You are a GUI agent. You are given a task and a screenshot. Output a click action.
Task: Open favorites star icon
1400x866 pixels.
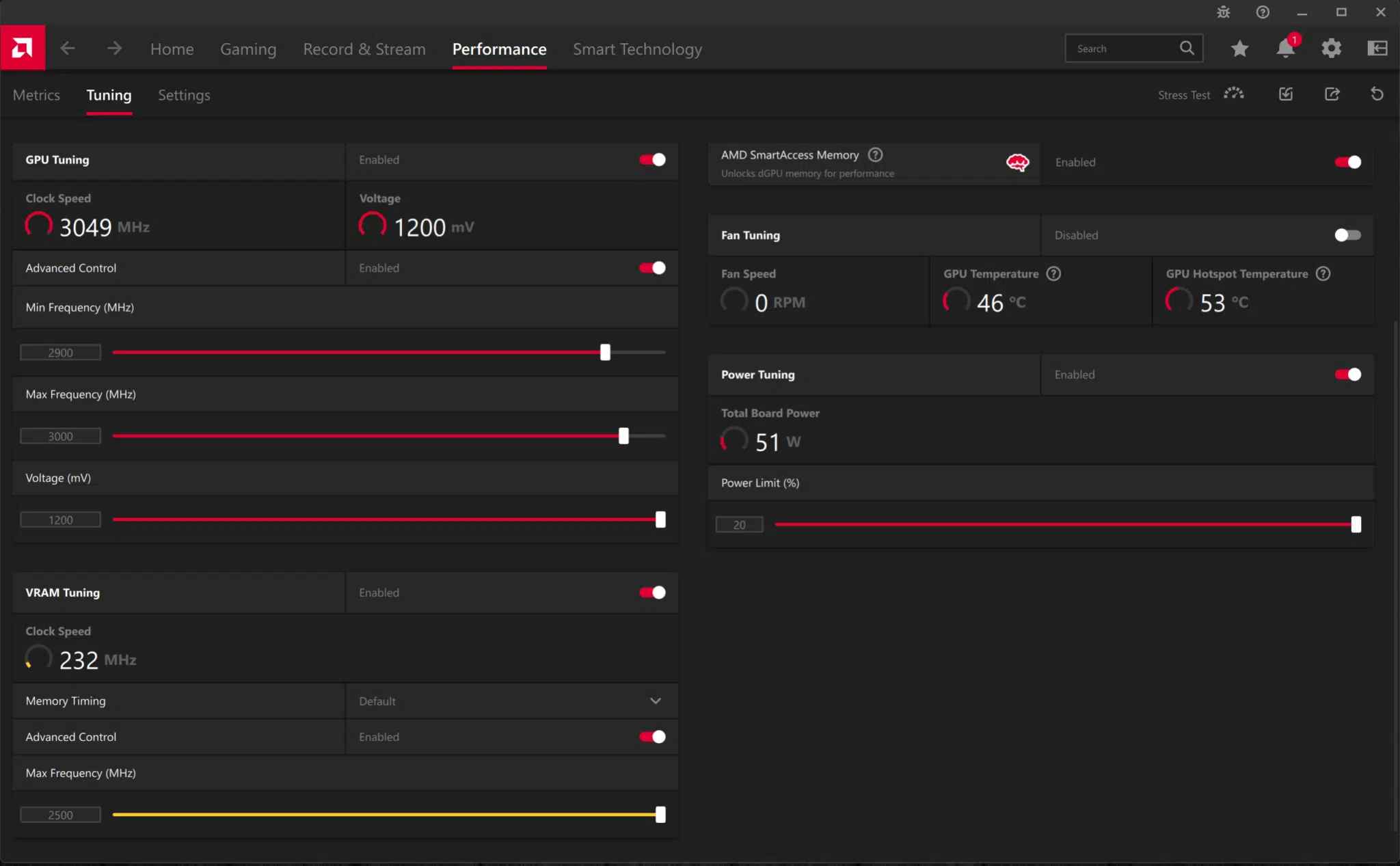click(x=1239, y=49)
